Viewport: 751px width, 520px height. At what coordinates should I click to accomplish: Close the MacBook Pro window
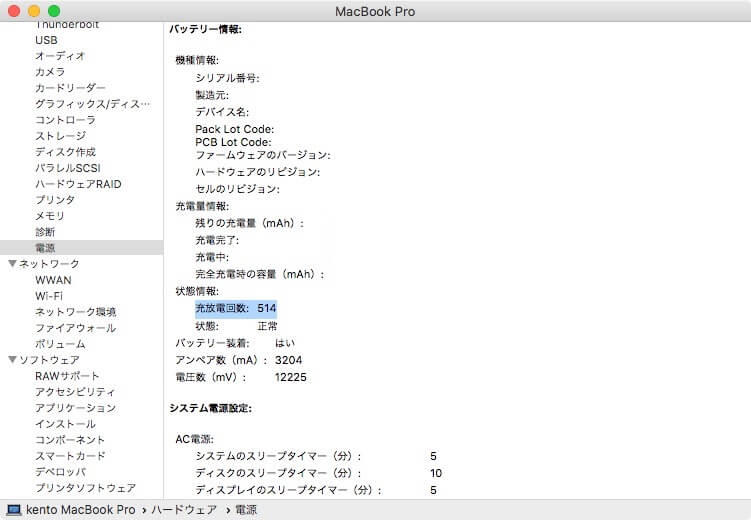point(14,11)
